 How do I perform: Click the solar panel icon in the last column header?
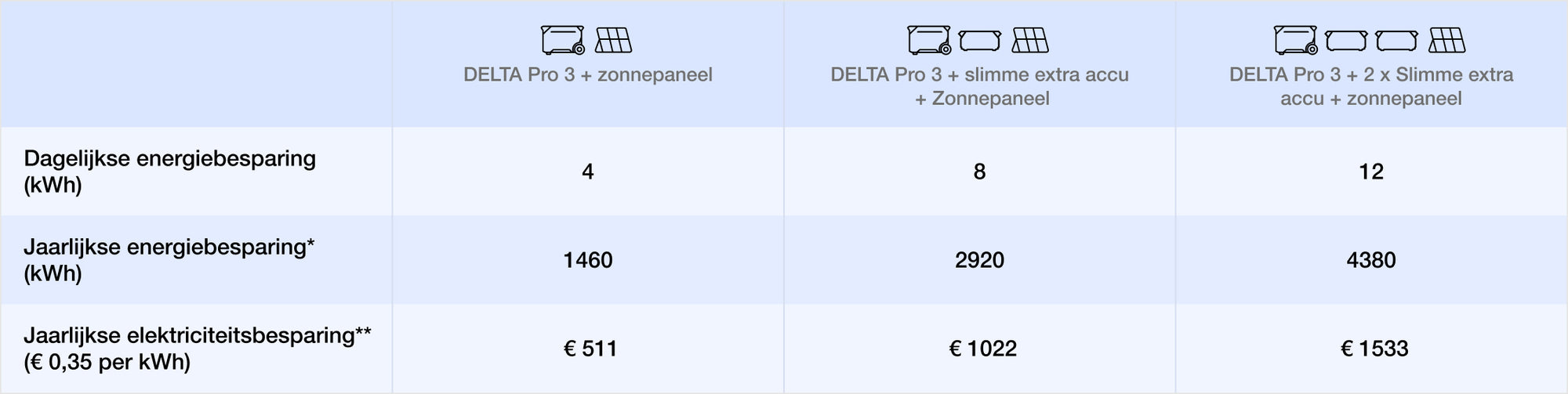(x=1447, y=40)
